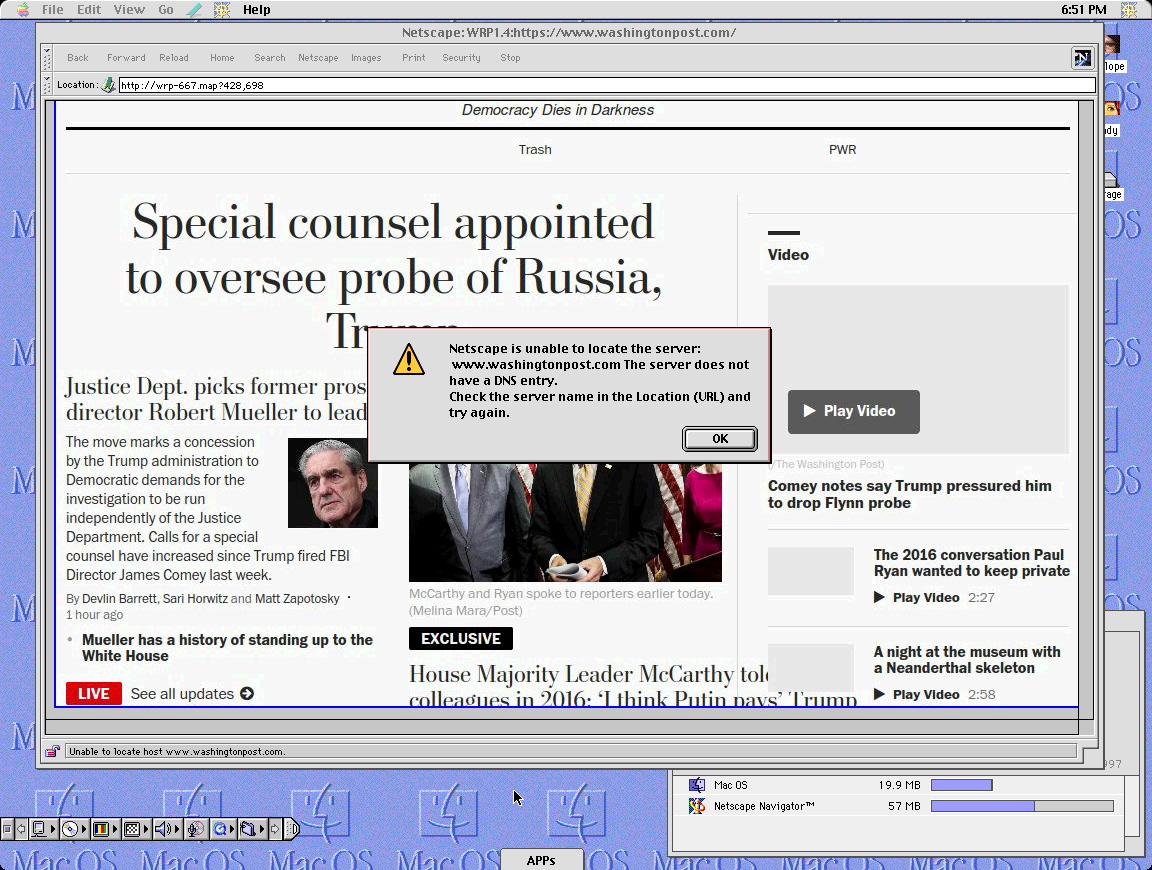Click the horizontal scrollbar of the Netscape window

(562, 727)
